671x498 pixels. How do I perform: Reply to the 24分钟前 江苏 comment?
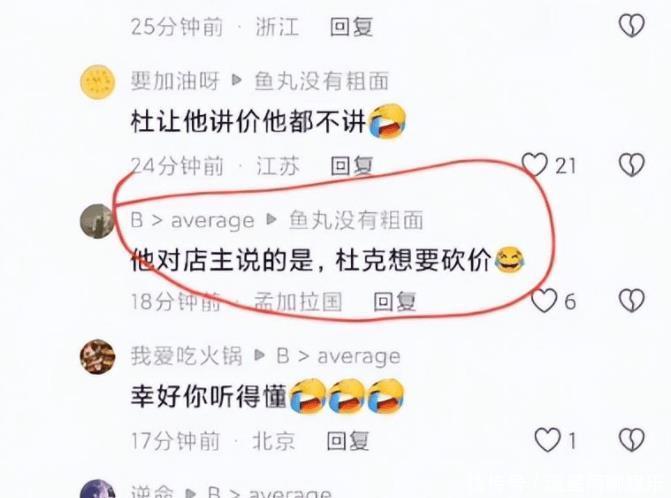(x=352, y=166)
